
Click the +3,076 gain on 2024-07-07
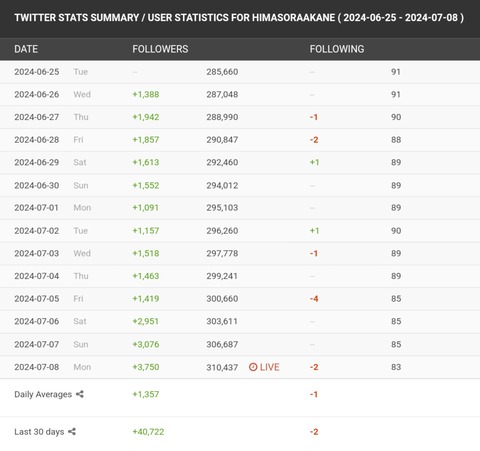coord(146,344)
